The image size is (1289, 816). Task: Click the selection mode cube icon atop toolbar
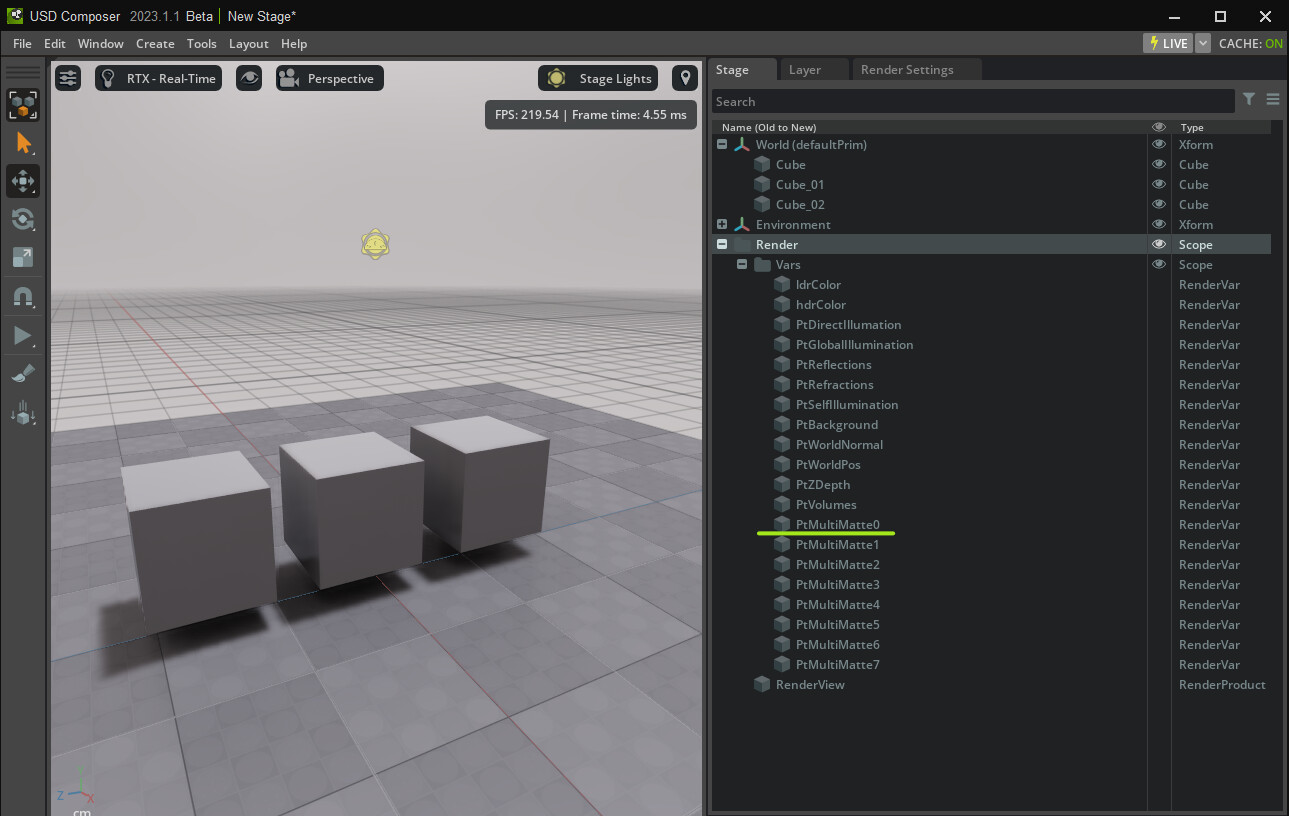tap(23, 104)
